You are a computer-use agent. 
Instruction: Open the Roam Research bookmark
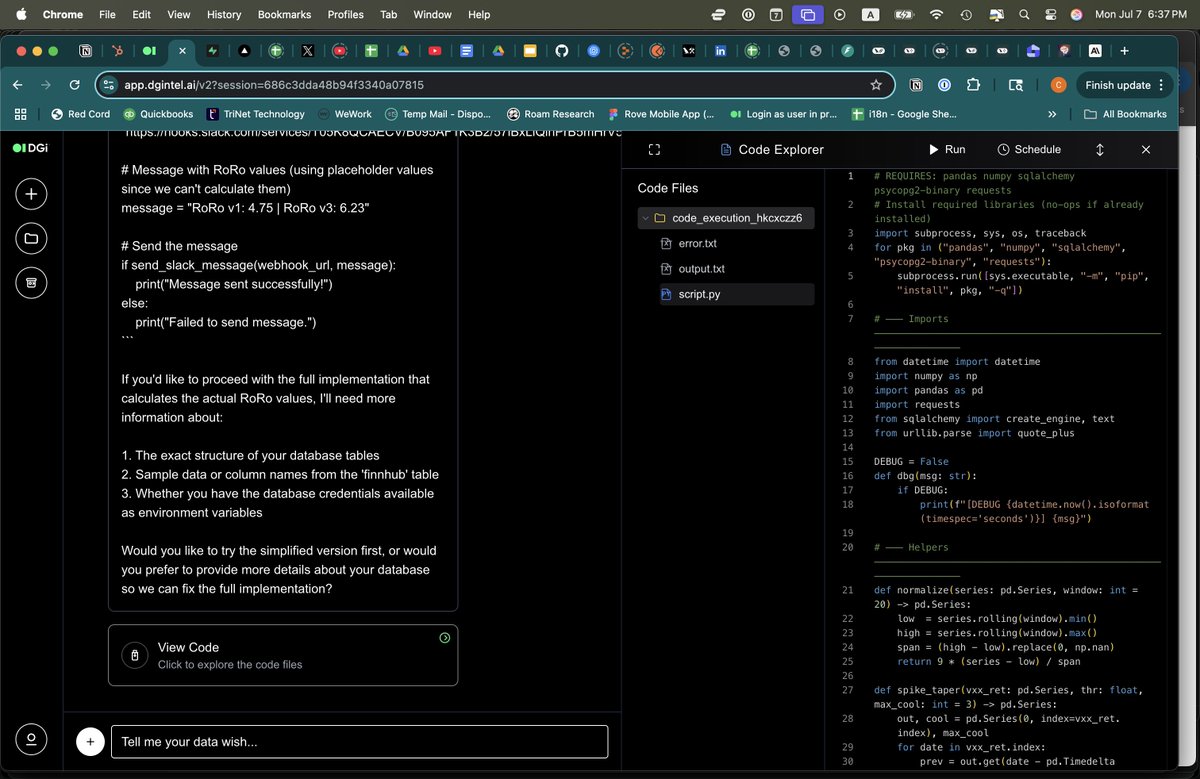pyautogui.click(x=551, y=114)
